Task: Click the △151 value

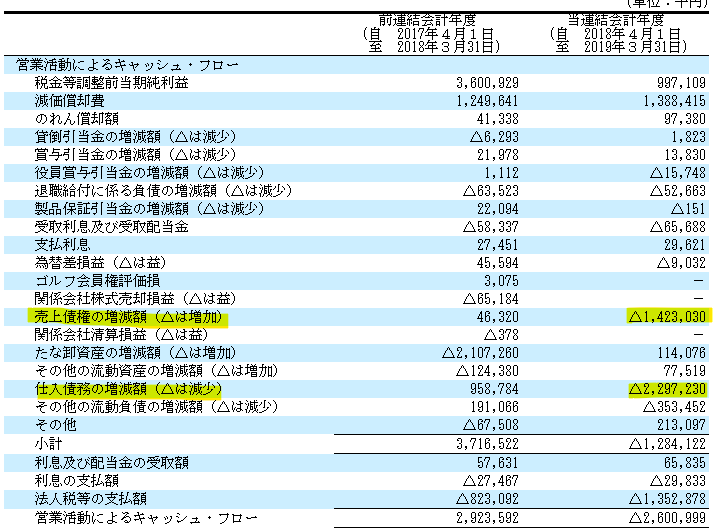Action: (689, 209)
